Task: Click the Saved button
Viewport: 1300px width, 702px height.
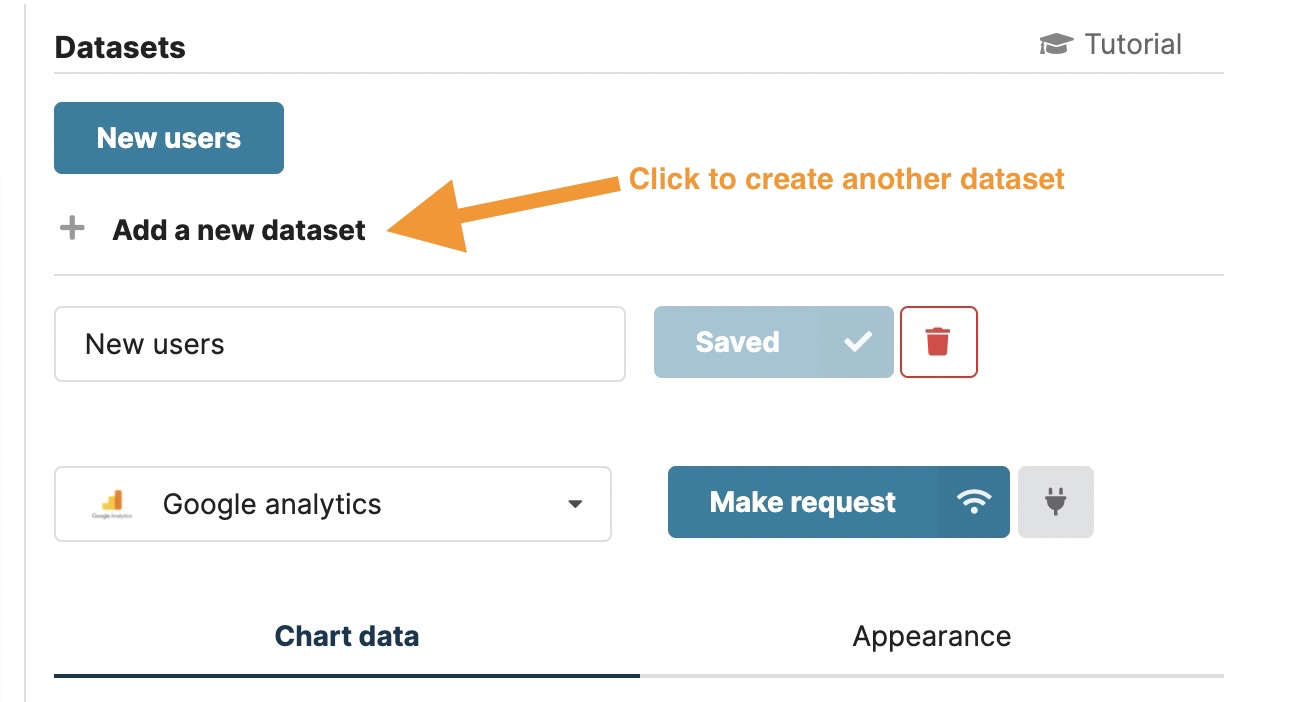Action: pos(737,341)
